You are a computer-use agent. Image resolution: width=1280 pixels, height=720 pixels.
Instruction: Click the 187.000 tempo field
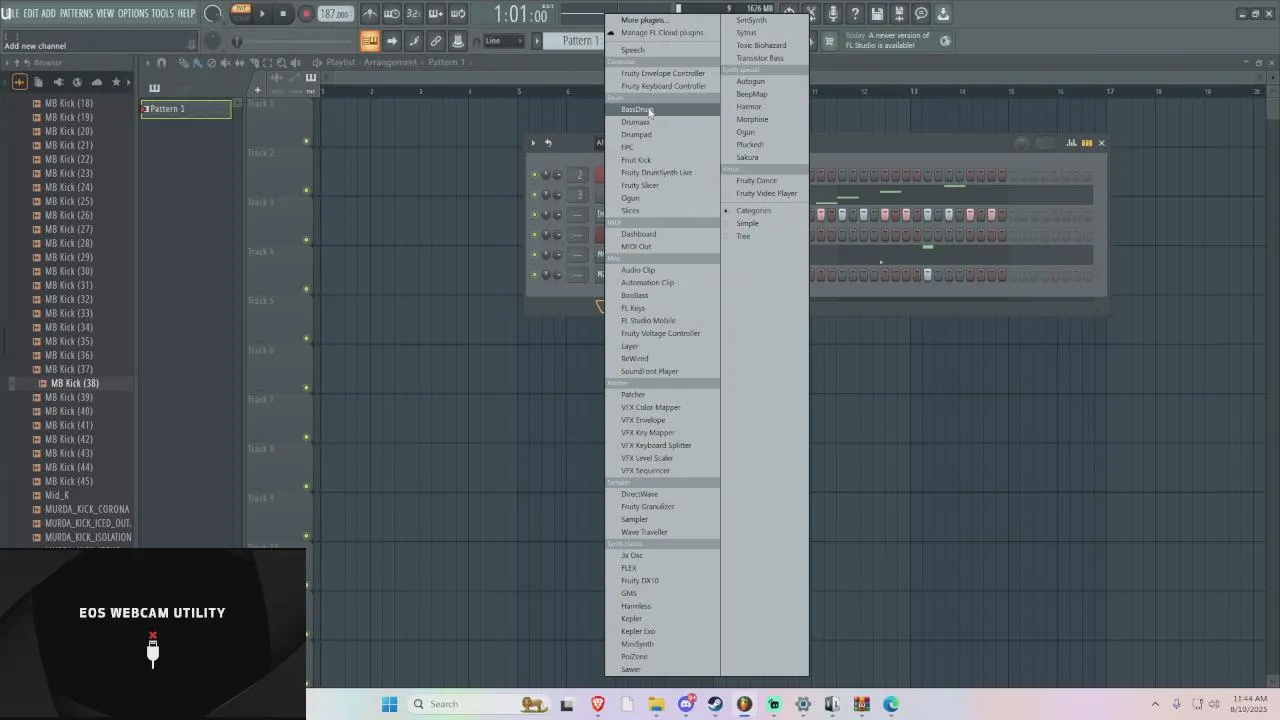tap(335, 14)
